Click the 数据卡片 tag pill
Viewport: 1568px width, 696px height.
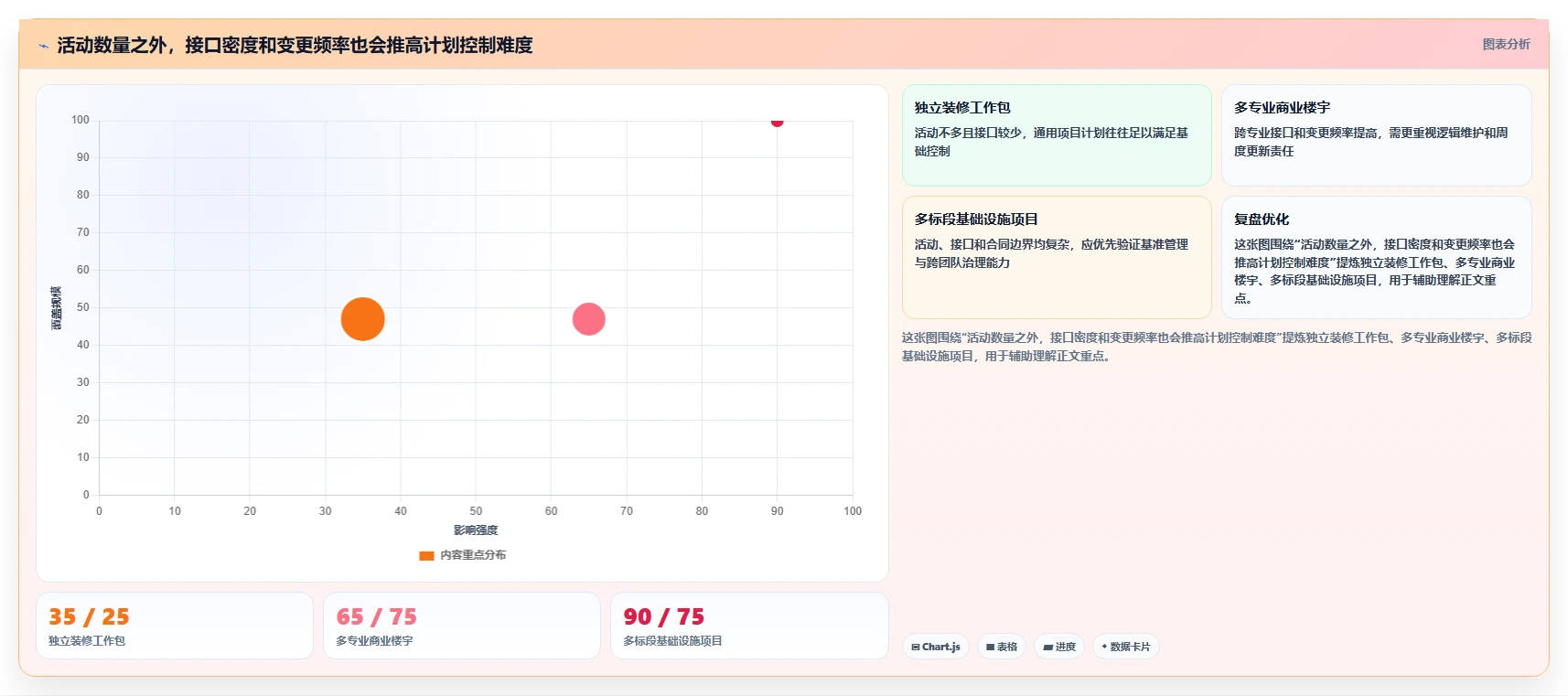tap(1126, 647)
